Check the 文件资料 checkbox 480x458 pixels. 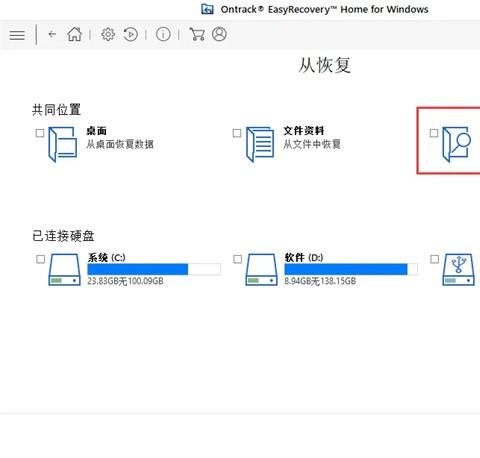pyautogui.click(x=237, y=133)
